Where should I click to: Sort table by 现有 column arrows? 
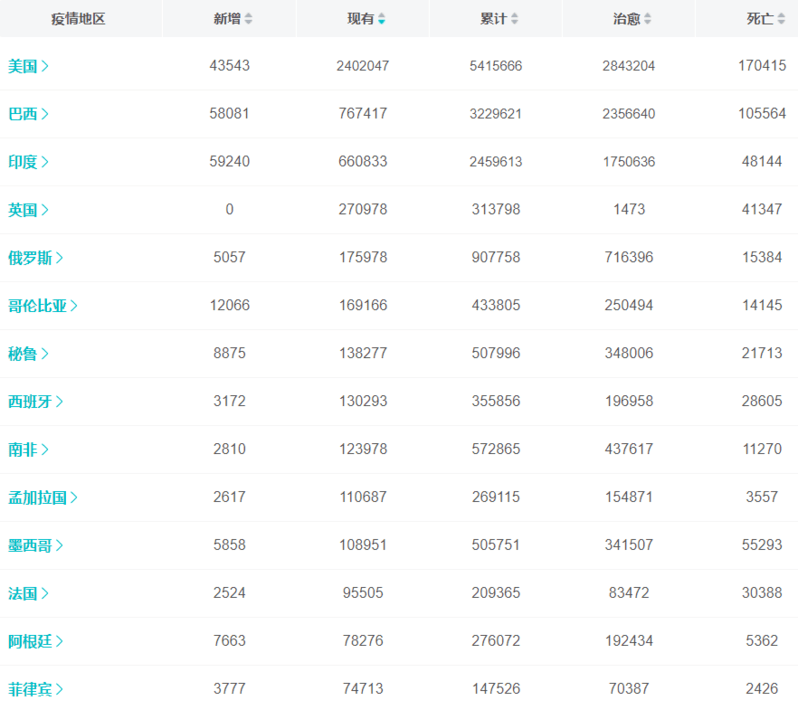(x=382, y=19)
